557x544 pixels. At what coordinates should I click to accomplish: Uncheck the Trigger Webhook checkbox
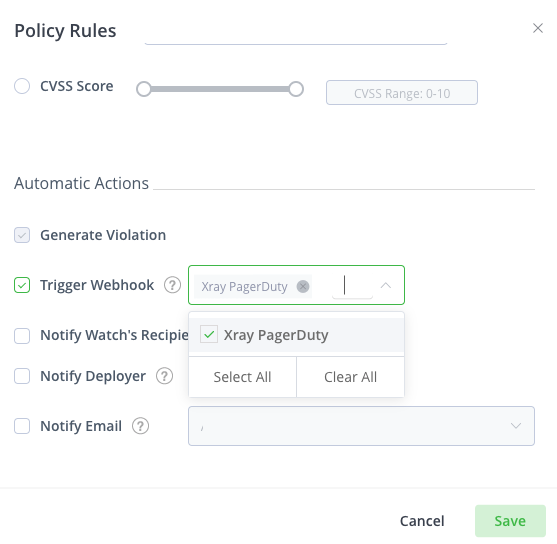22,285
